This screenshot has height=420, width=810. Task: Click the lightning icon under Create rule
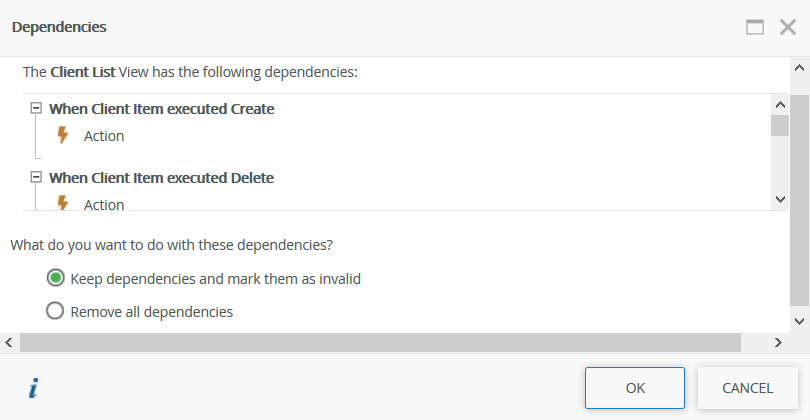coord(63,135)
